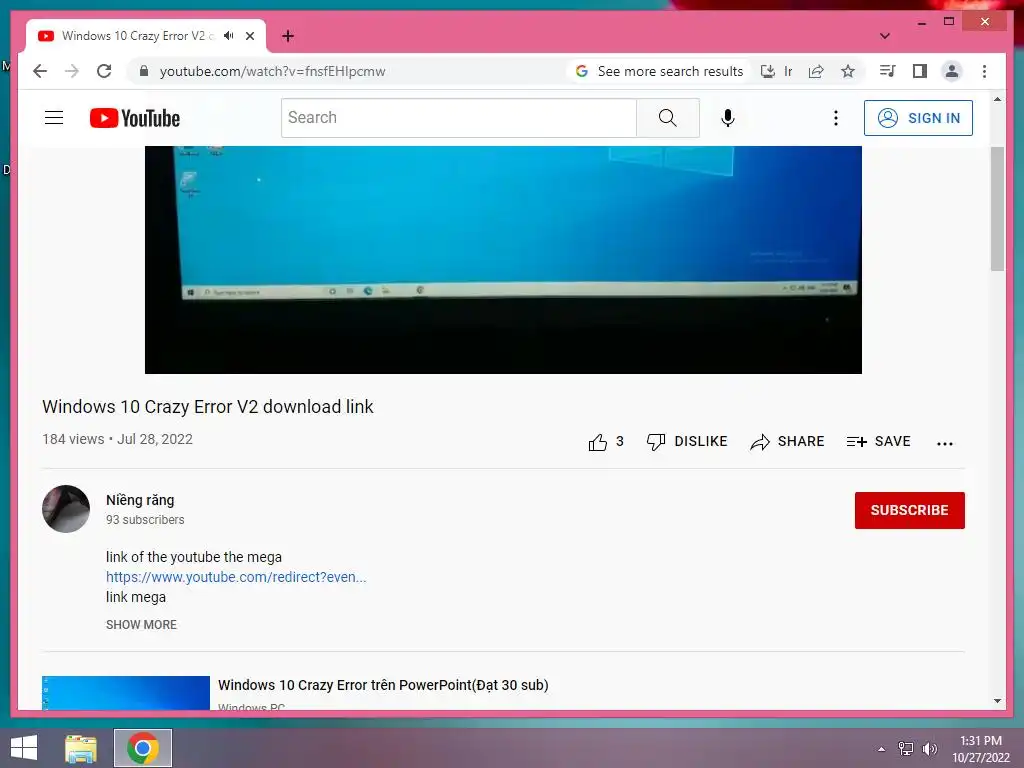
Task: Focus the YouTube Search field
Action: point(458,118)
